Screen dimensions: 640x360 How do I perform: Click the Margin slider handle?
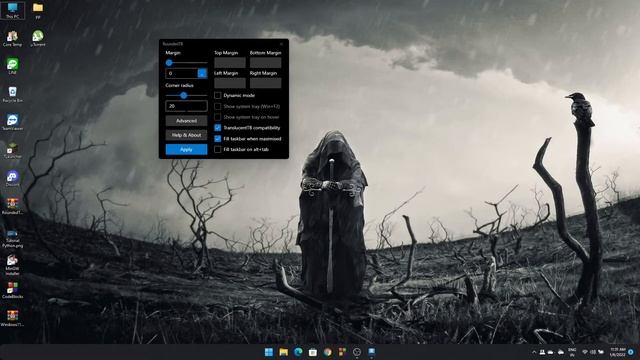click(x=169, y=63)
